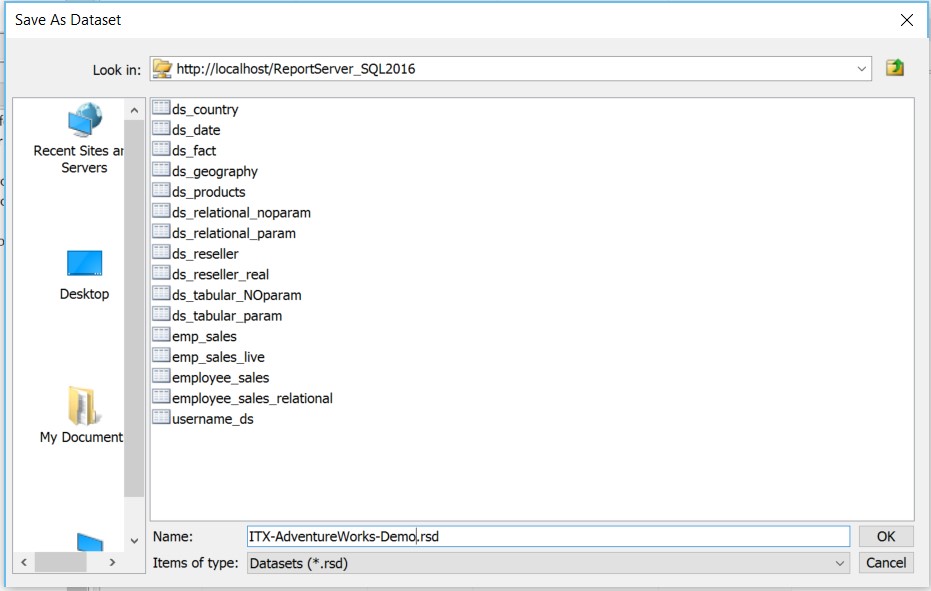This screenshot has height=591, width=931.
Task: Select the ds_products file name
Action: (x=208, y=192)
